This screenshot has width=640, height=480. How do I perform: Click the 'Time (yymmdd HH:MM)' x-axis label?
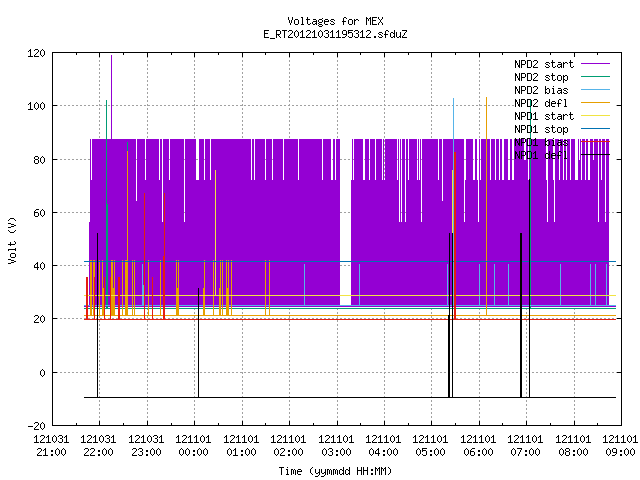point(335,471)
